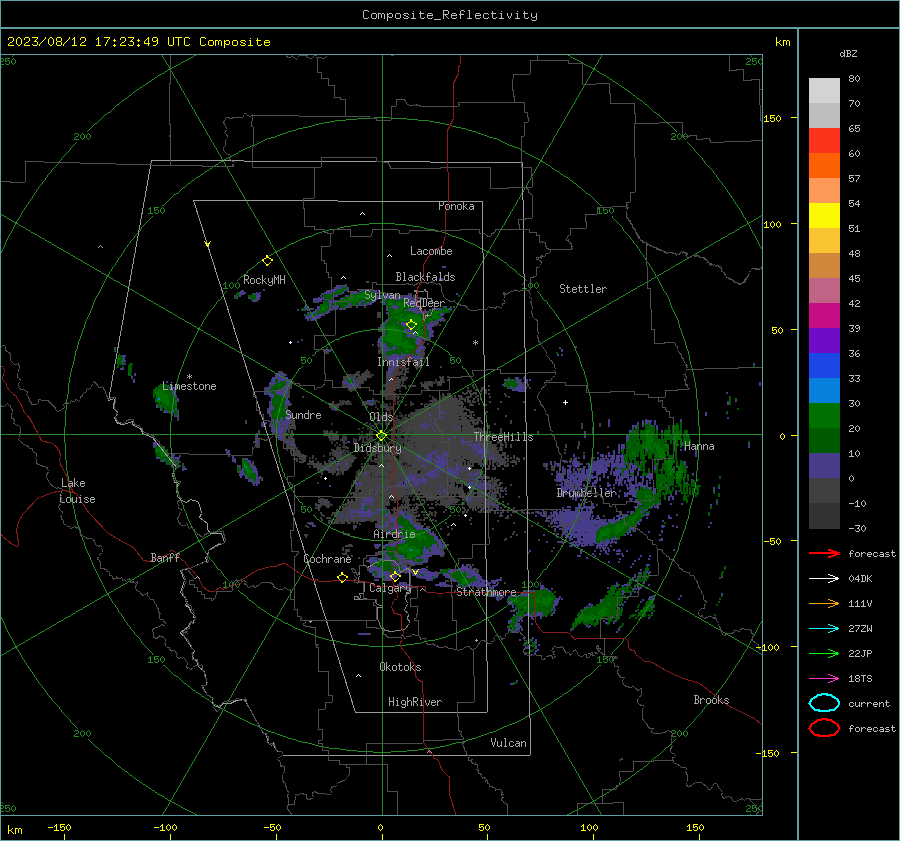Image resolution: width=900 pixels, height=841 pixels.
Task: Click the Cochrane town label
Action: 327,559
